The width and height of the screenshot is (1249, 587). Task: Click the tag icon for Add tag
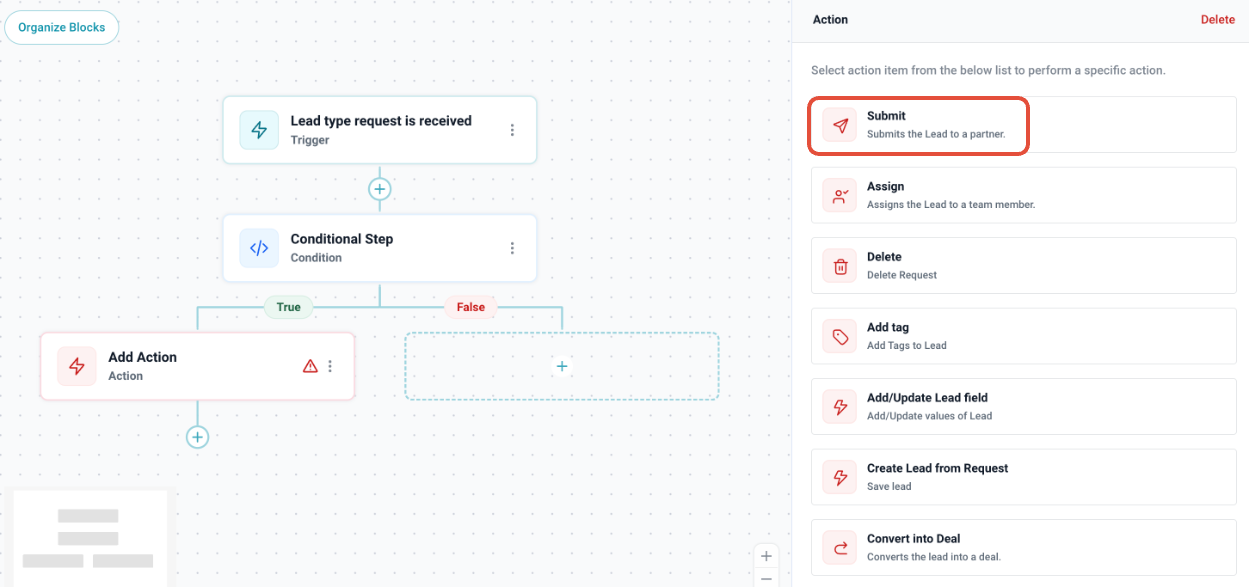(840, 336)
